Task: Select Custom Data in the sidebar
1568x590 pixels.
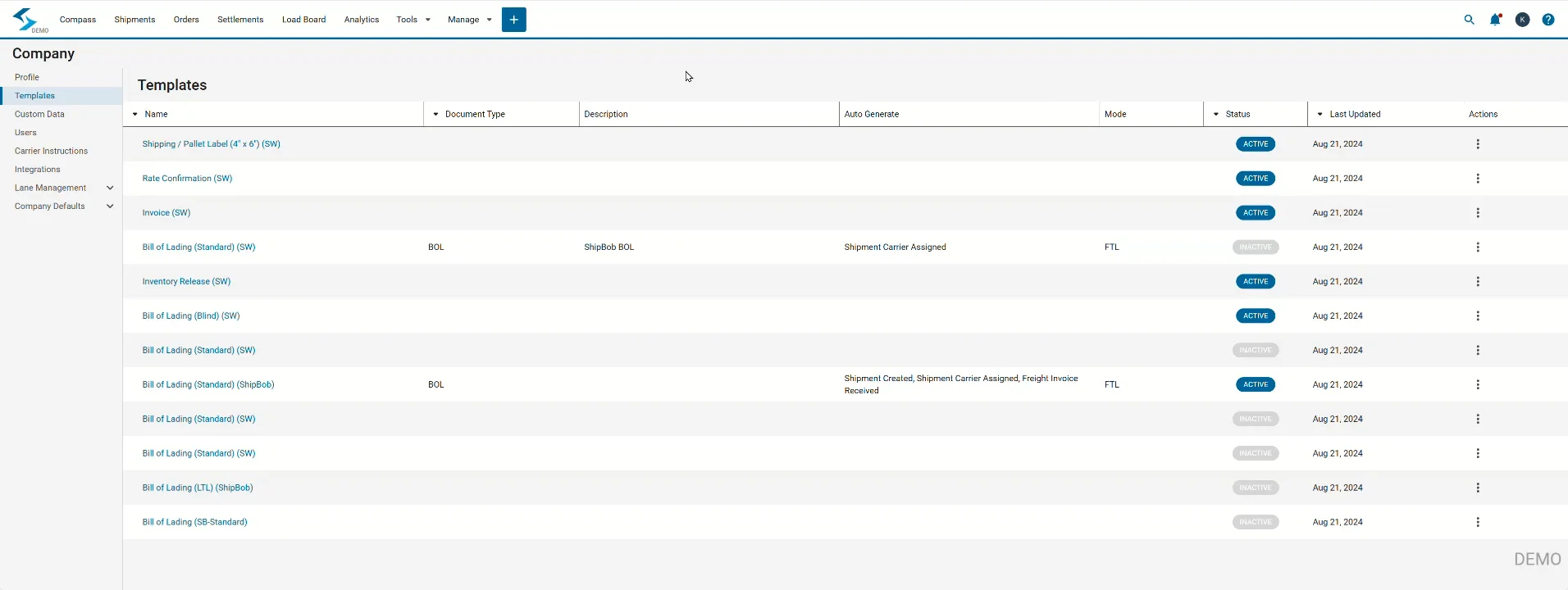Action: tap(39, 115)
